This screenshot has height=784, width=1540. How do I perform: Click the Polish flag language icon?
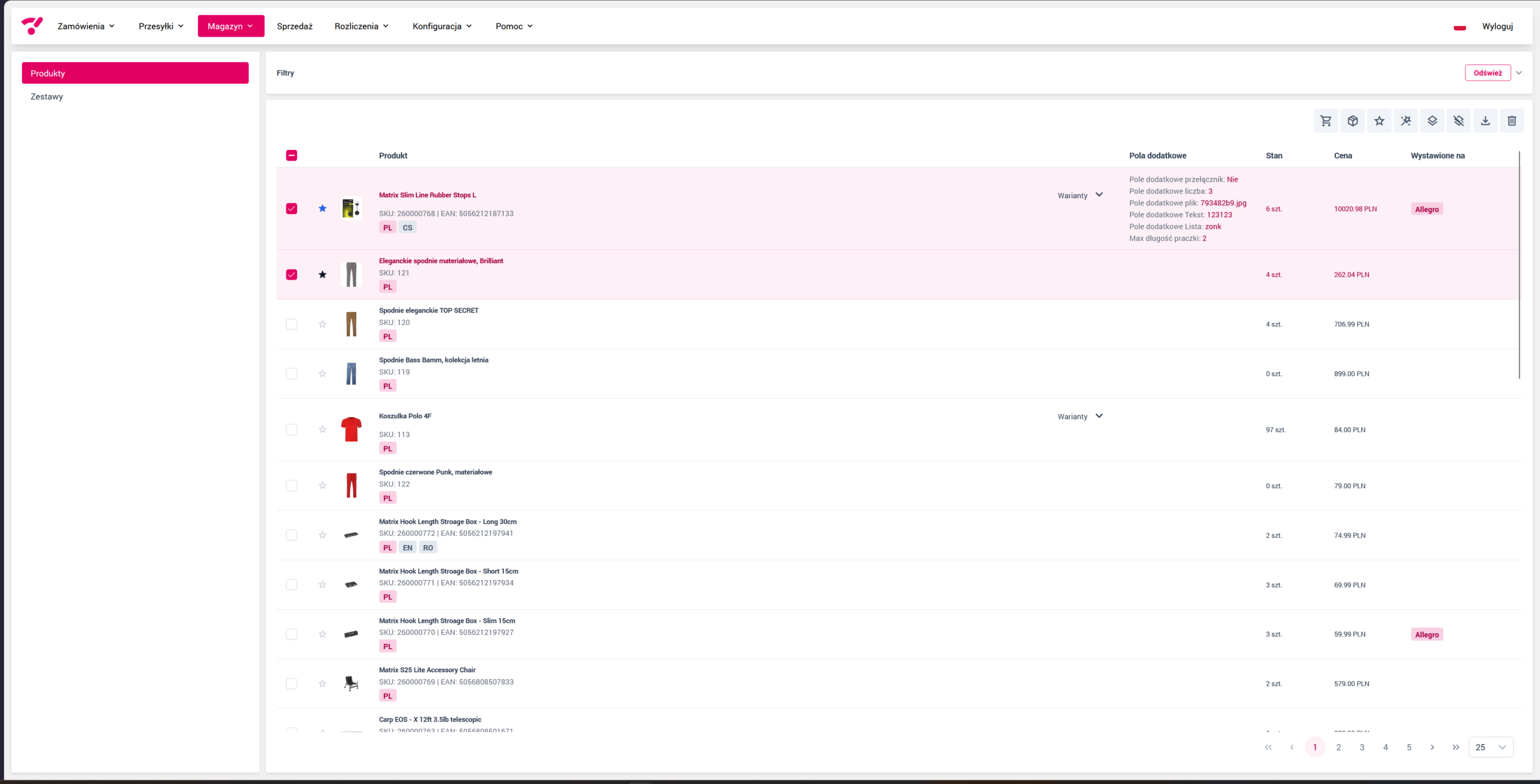point(1459,26)
